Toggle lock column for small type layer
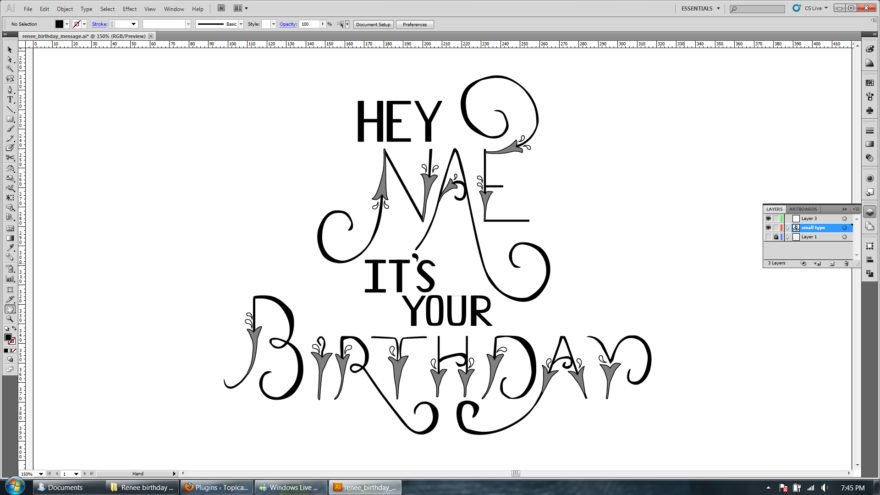The image size is (880, 495). (x=776, y=228)
